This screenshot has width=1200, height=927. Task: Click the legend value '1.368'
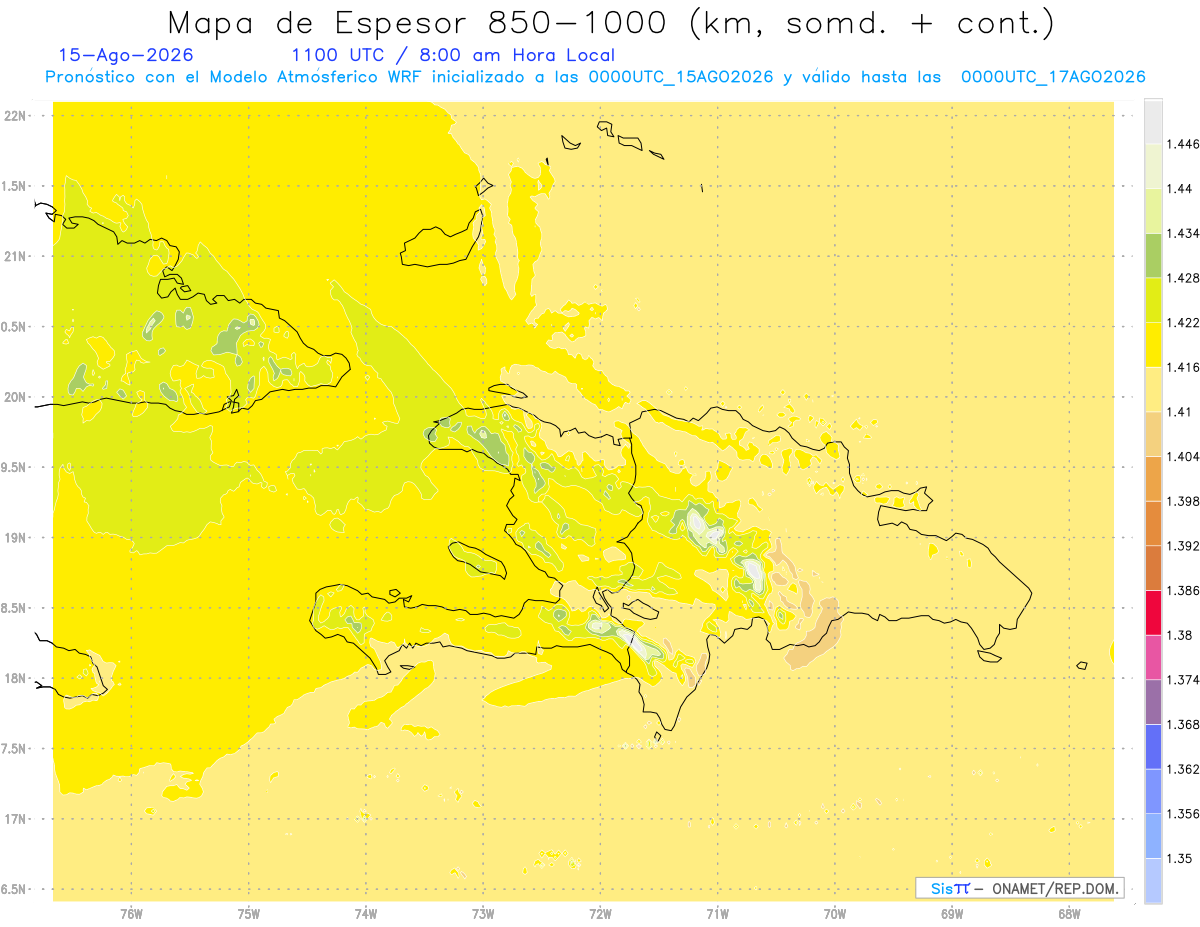coord(1183,724)
